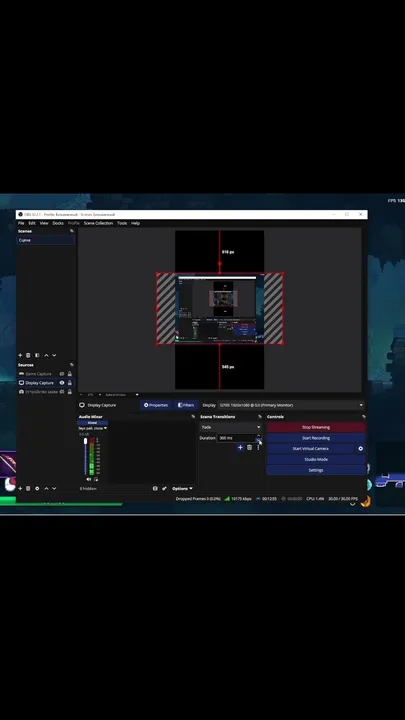Image resolution: width=405 pixels, height=720 pixels.
Task: Toggle visibility of the video capture device source
Action: tap(62, 392)
